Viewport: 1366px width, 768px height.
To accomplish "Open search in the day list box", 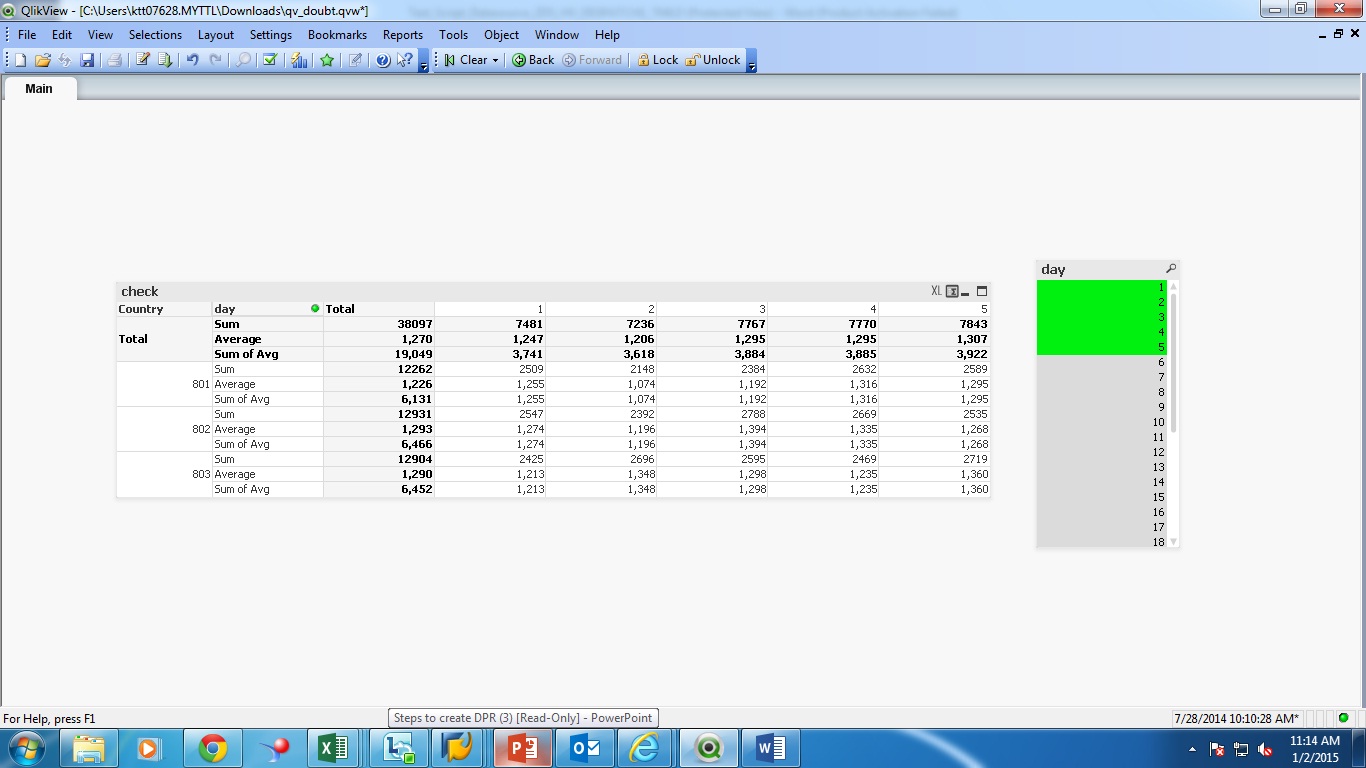I will click(1171, 269).
